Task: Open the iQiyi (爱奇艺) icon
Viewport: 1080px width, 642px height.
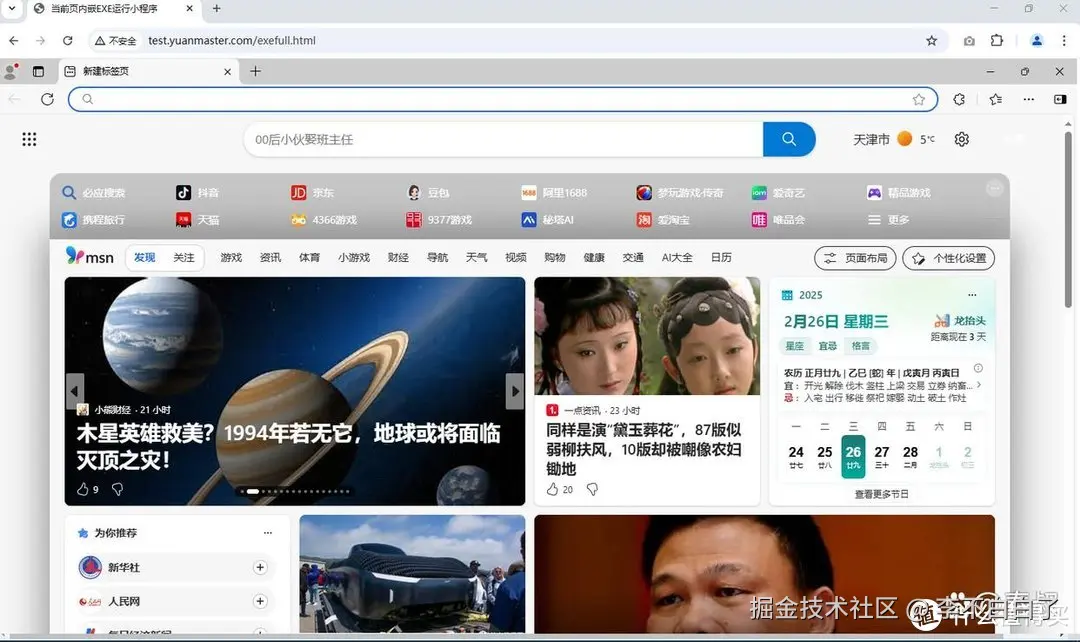Action: 758,192
